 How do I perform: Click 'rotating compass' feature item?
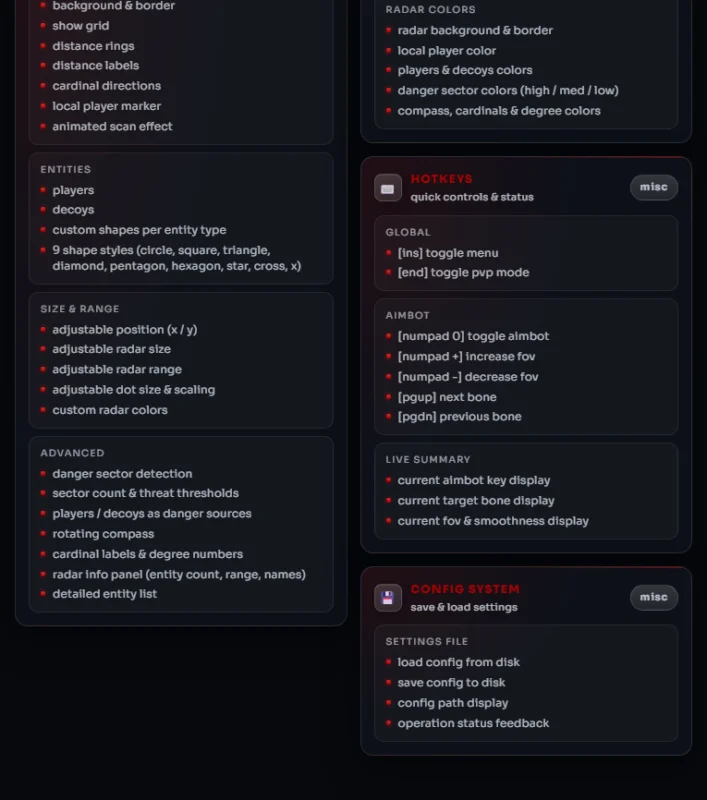[x=103, y=534]
